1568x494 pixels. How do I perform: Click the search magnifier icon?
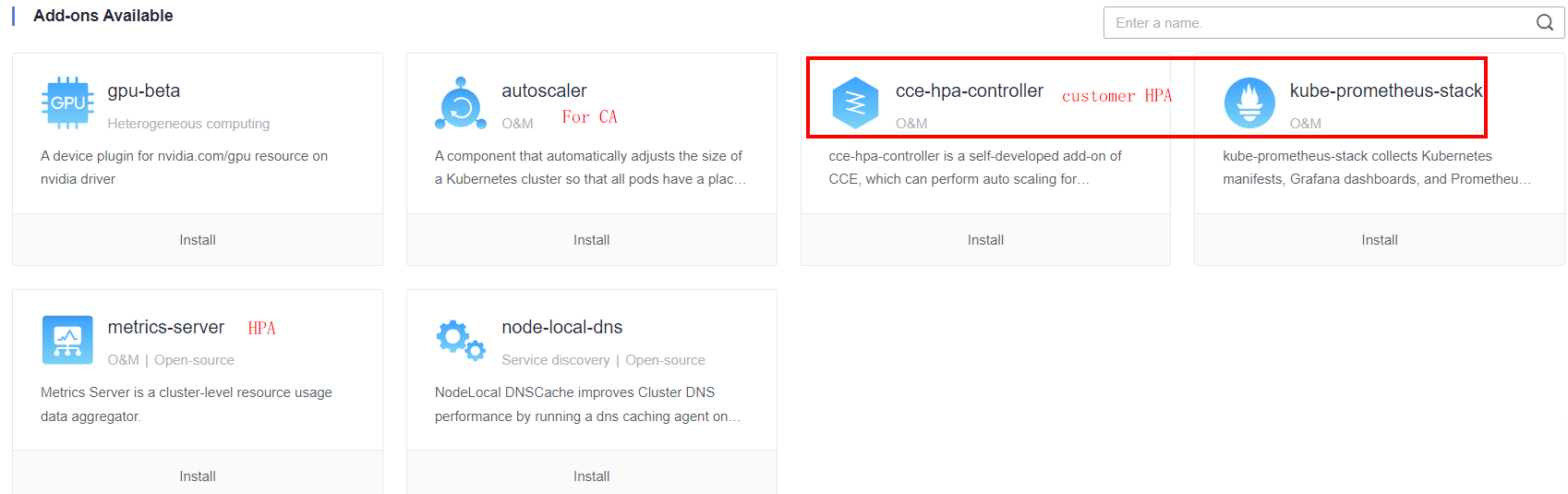point(1545,23)
